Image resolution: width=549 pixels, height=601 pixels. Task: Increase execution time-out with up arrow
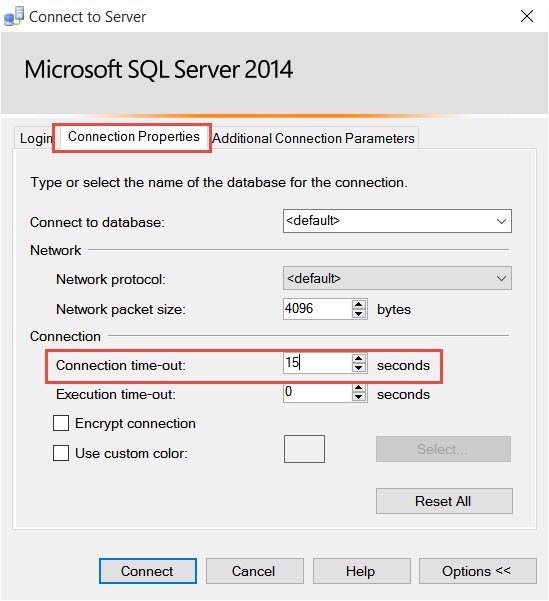coord(358,388)
